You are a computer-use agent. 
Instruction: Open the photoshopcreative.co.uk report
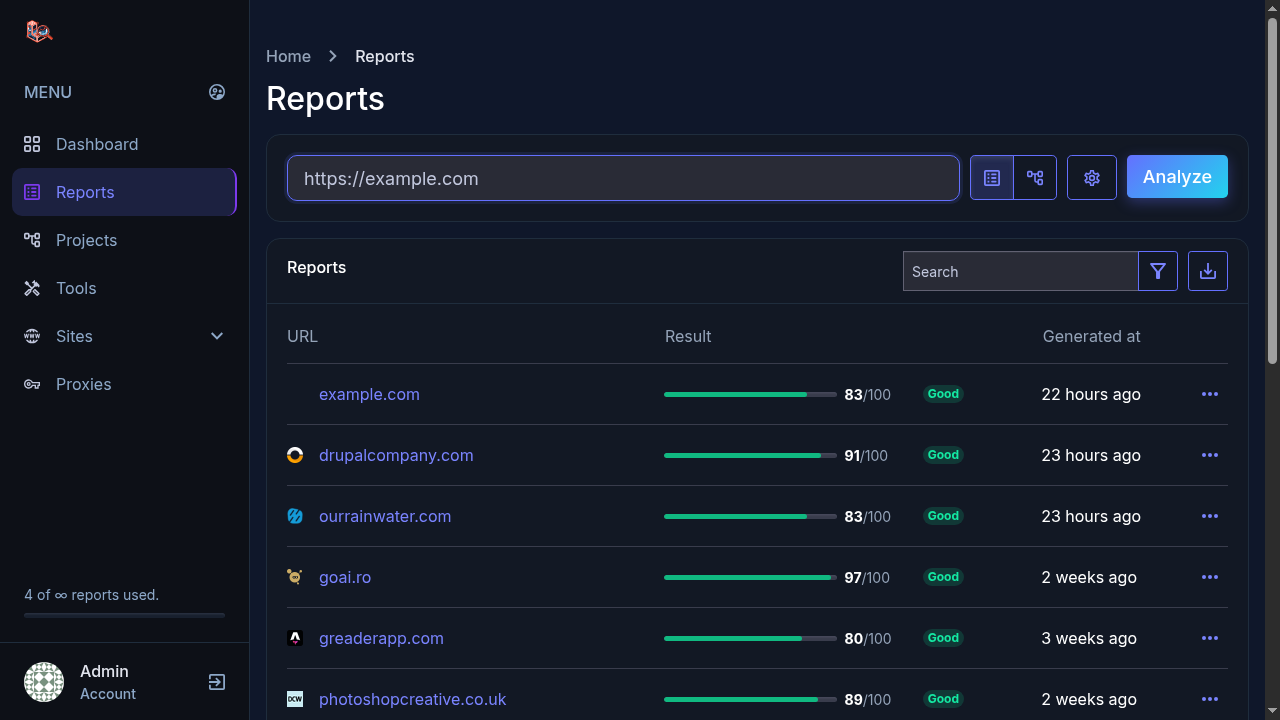[x=413, y=699]
